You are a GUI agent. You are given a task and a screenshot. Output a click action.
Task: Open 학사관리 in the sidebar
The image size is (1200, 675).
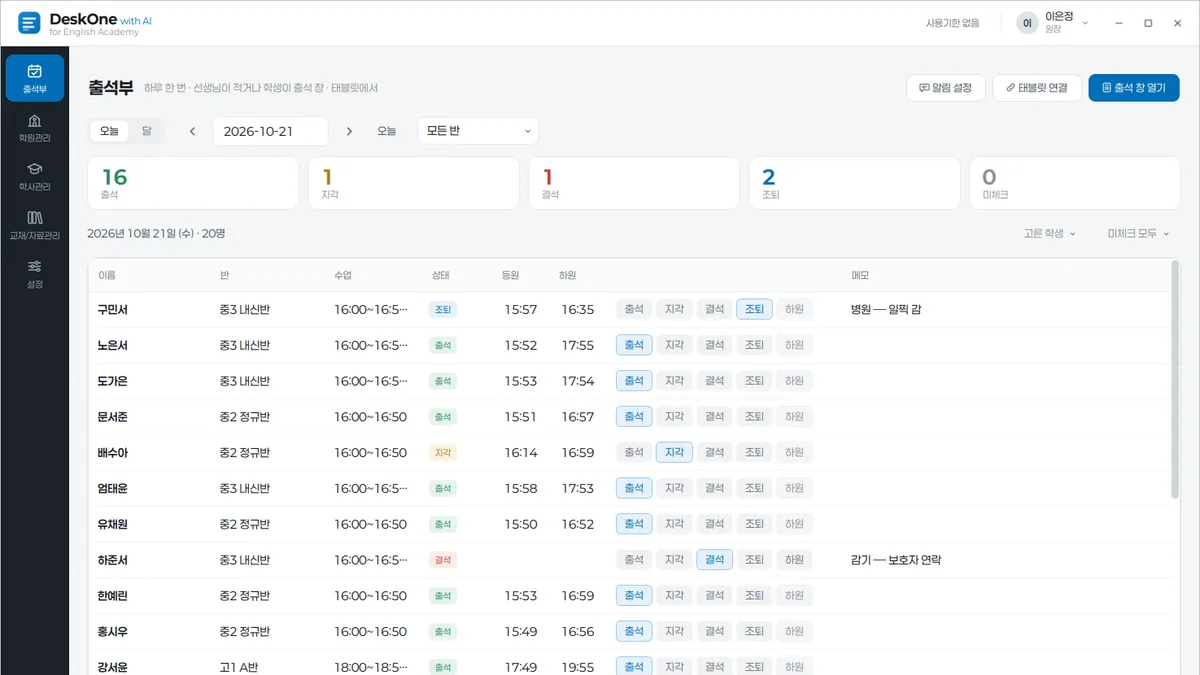tap(34, 177)
